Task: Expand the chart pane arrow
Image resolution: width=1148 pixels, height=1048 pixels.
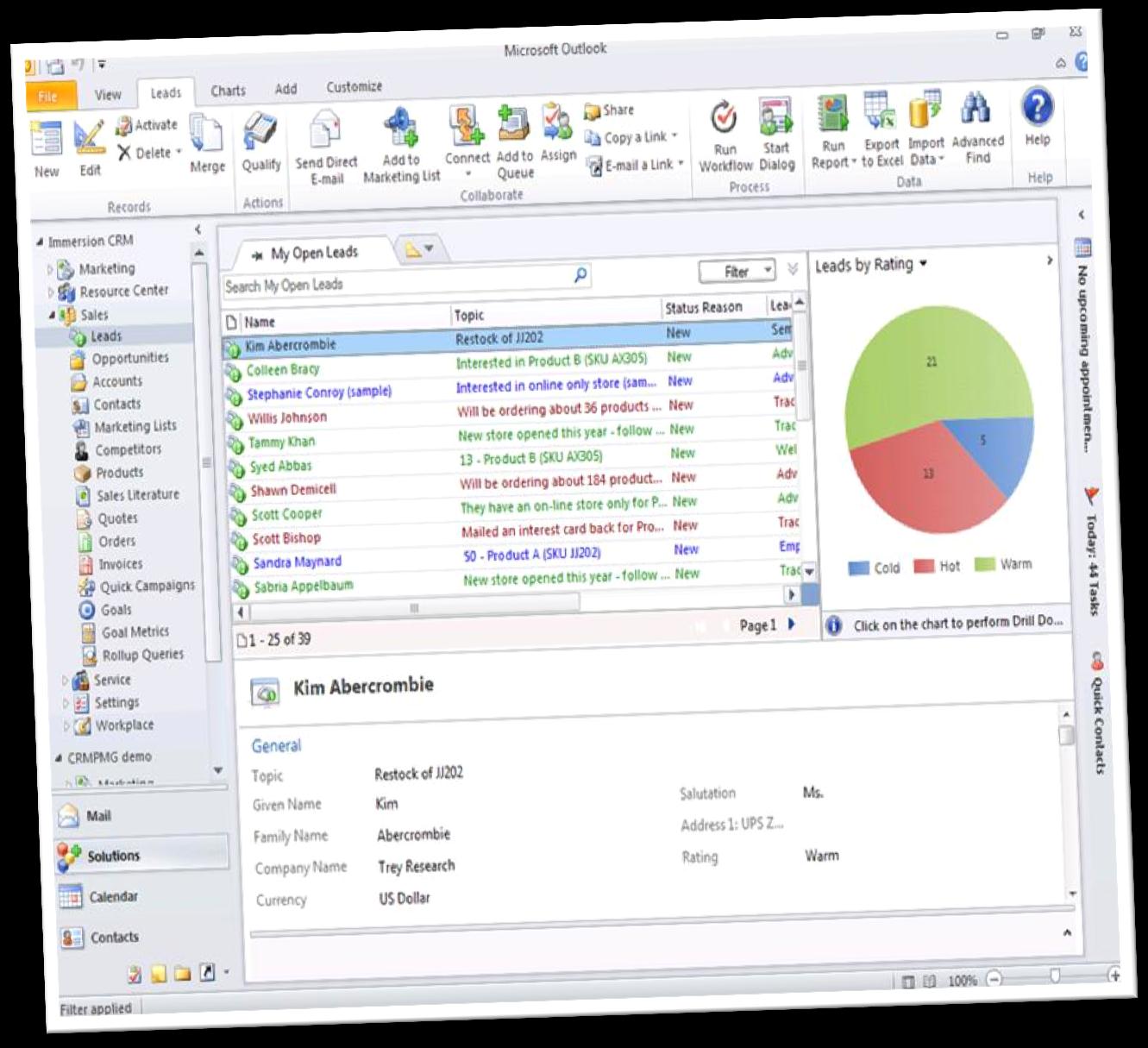Action: click(1050, 260)
